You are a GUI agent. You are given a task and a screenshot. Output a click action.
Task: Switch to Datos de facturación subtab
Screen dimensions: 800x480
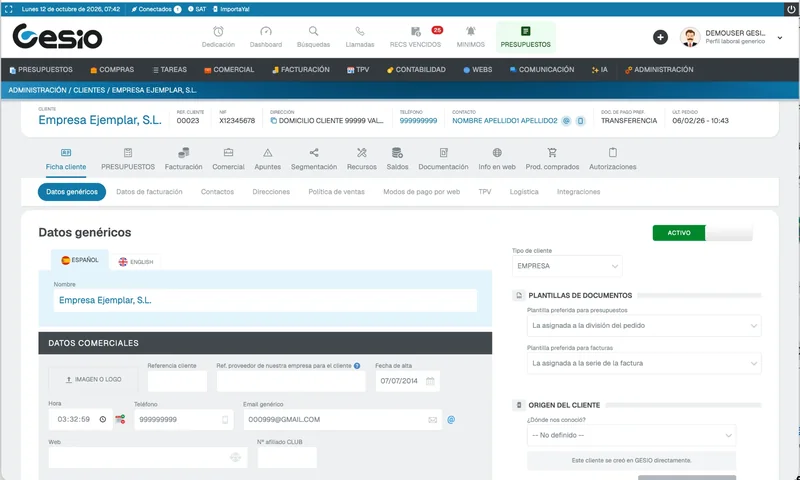click(149, 192)
